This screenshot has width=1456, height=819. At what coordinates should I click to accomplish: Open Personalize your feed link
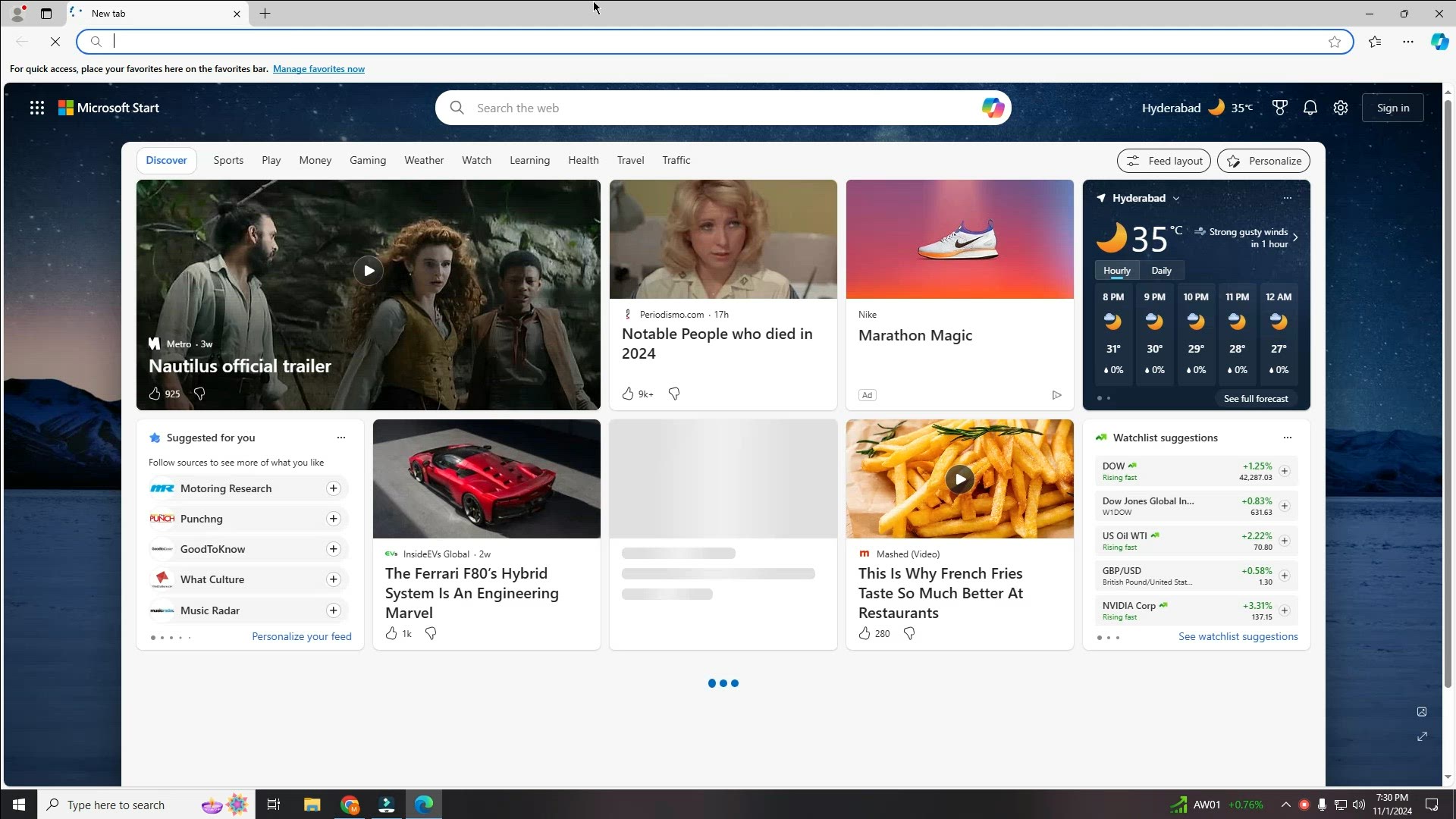coord(302,636)
